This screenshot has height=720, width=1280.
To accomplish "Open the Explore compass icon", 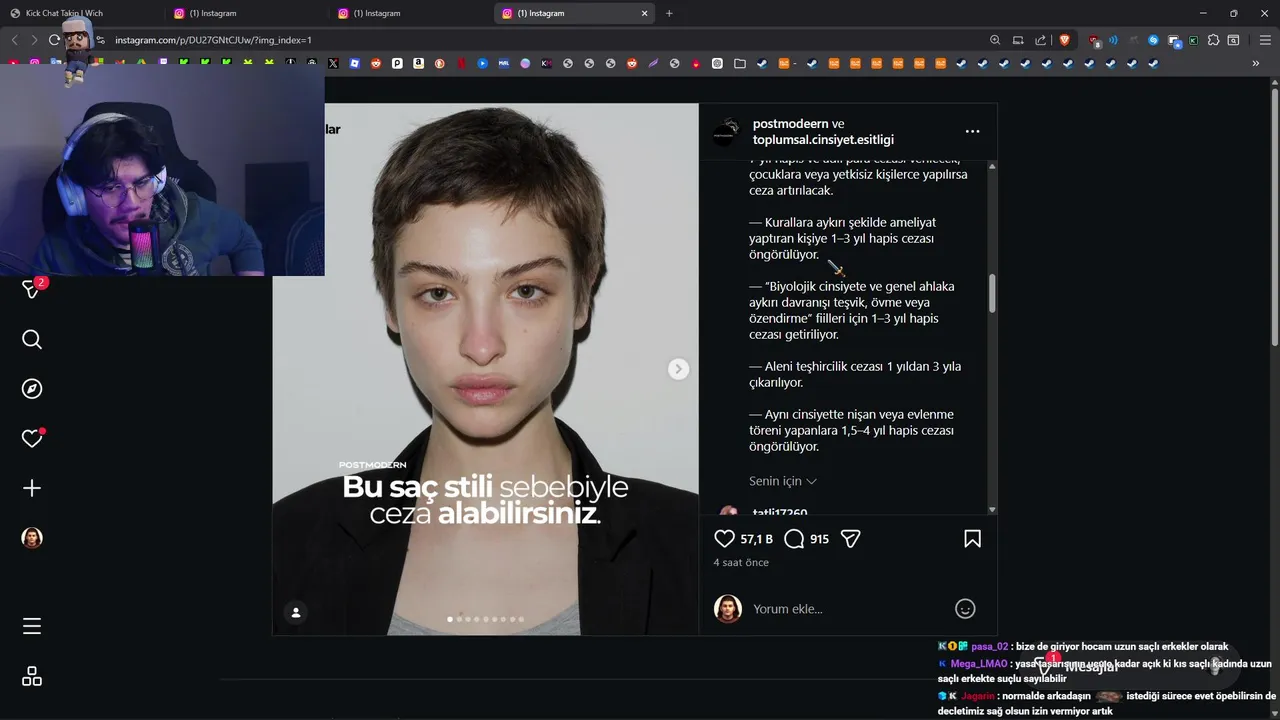I will pyautogui.click(x=32, y=389).
